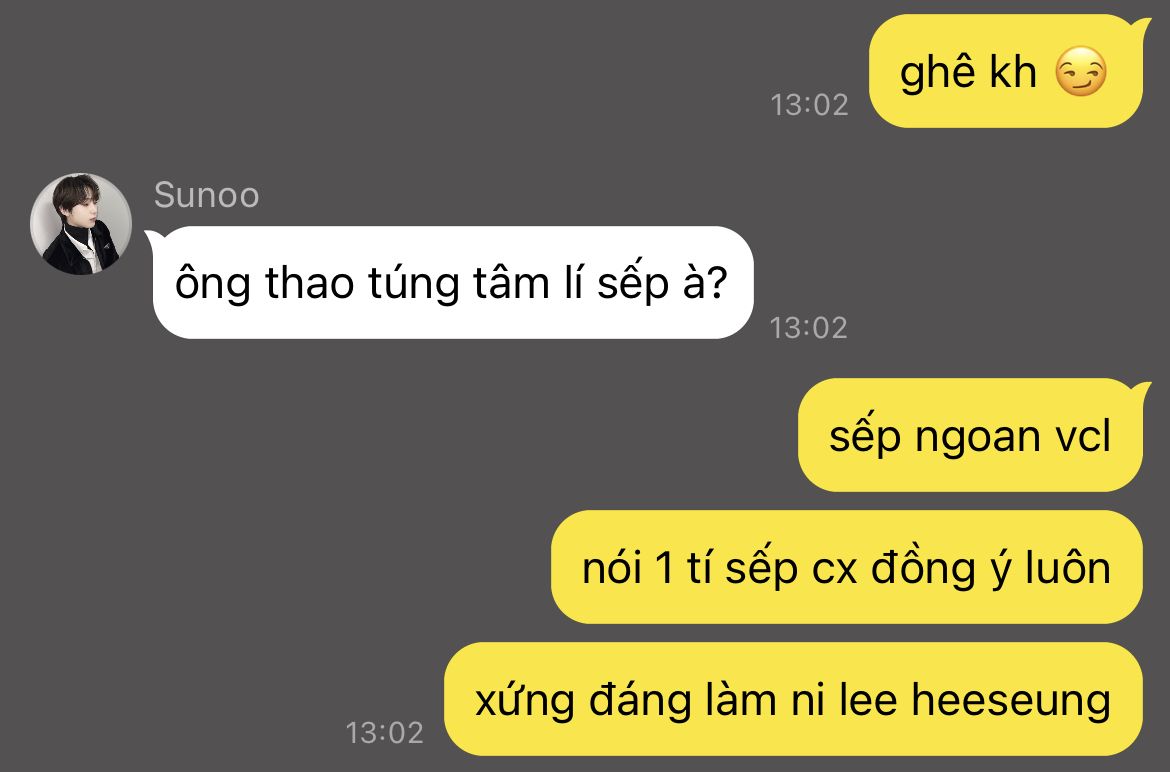The image size is (1170, 772).
Task: Open Sunoo's profile picture avatar
Action: (x=81, y=224)
